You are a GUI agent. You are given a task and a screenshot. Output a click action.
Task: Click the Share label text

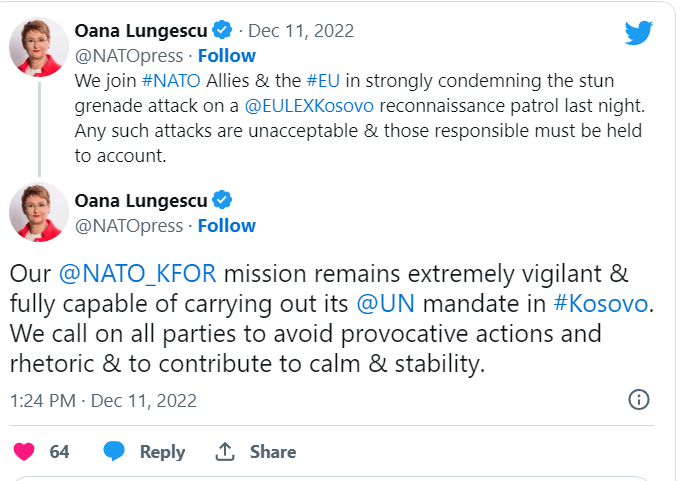pyautogui.click(x=272, y=452)
